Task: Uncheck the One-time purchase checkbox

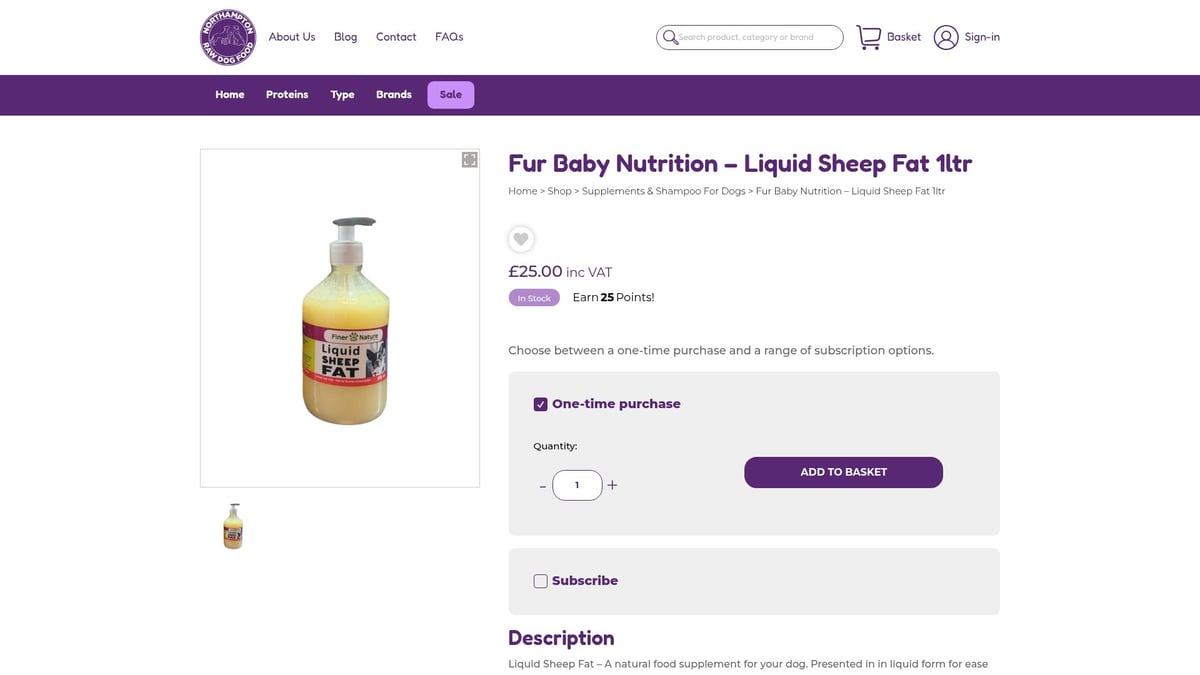Action: 540,404
